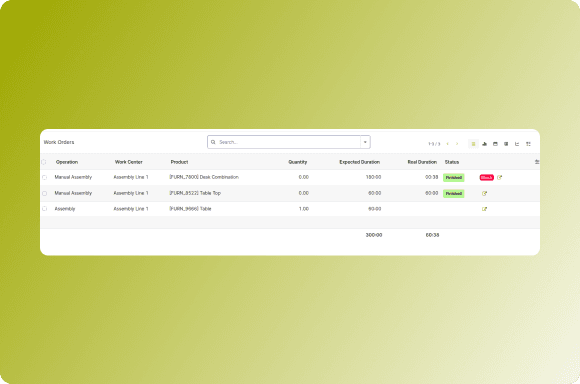580x384 pixels.
Task: Click the 00:38 real duration value
Action: pos(432,177)
